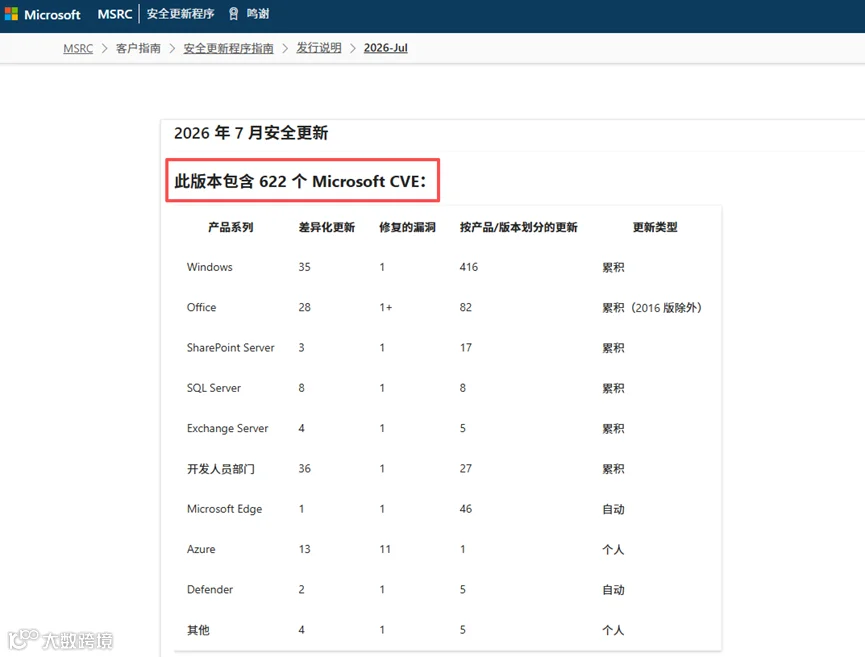Click the 鸣谢 ribbon badge icon
The image size is (865, 657).
pyautogui.click(x=233, y=14)
